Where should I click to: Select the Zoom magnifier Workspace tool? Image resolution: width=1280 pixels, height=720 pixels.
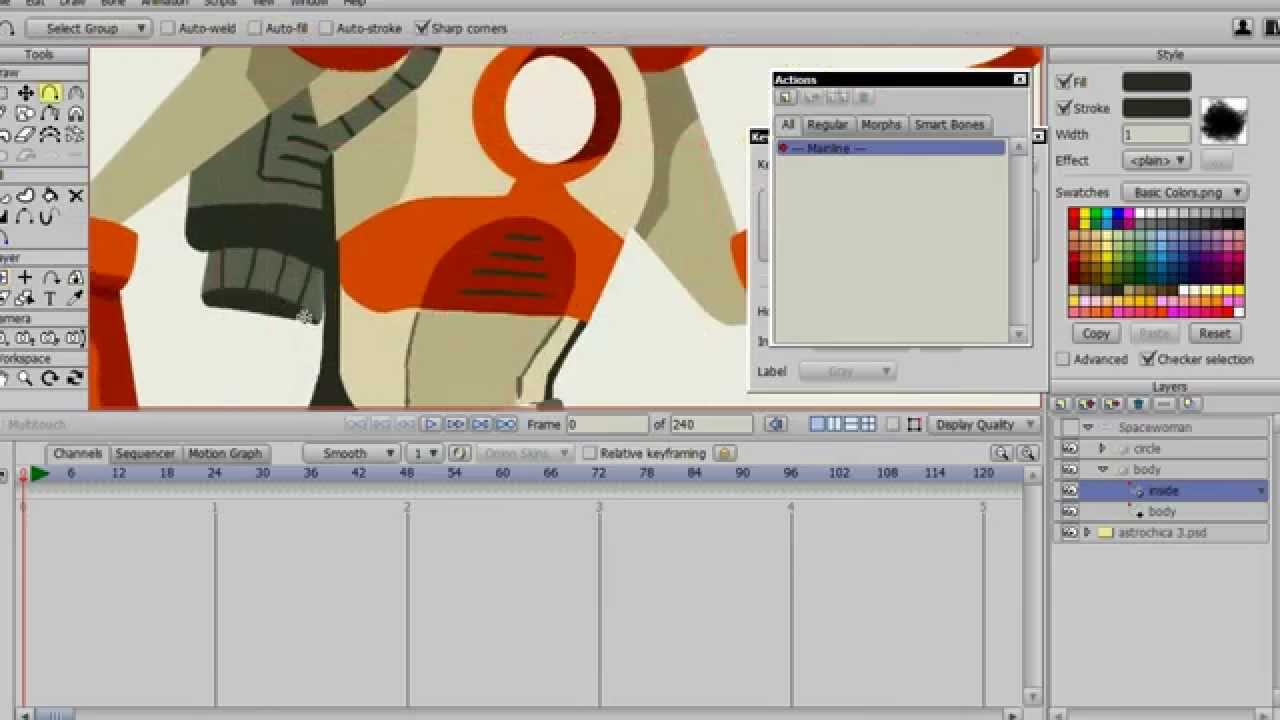tap(26, 379)
